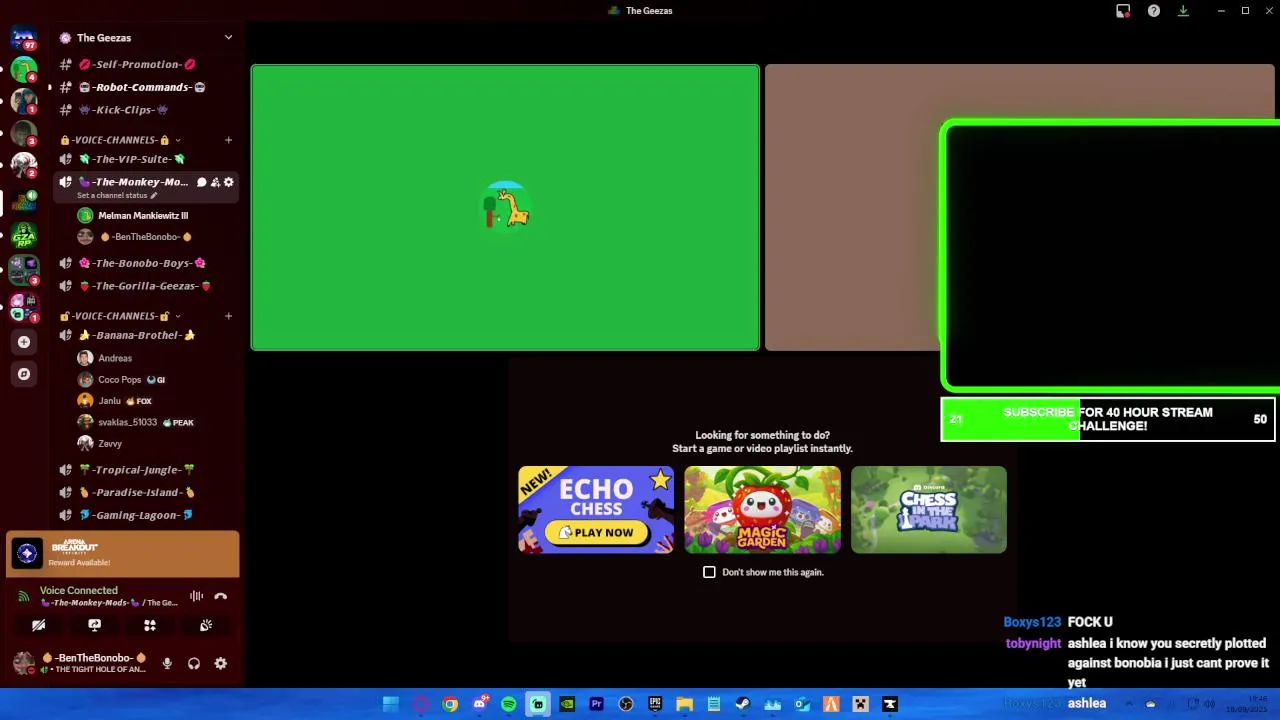Open Premiere Pro from taskbar
This screenshot has width=1280, height=720.
coord(597,704)
